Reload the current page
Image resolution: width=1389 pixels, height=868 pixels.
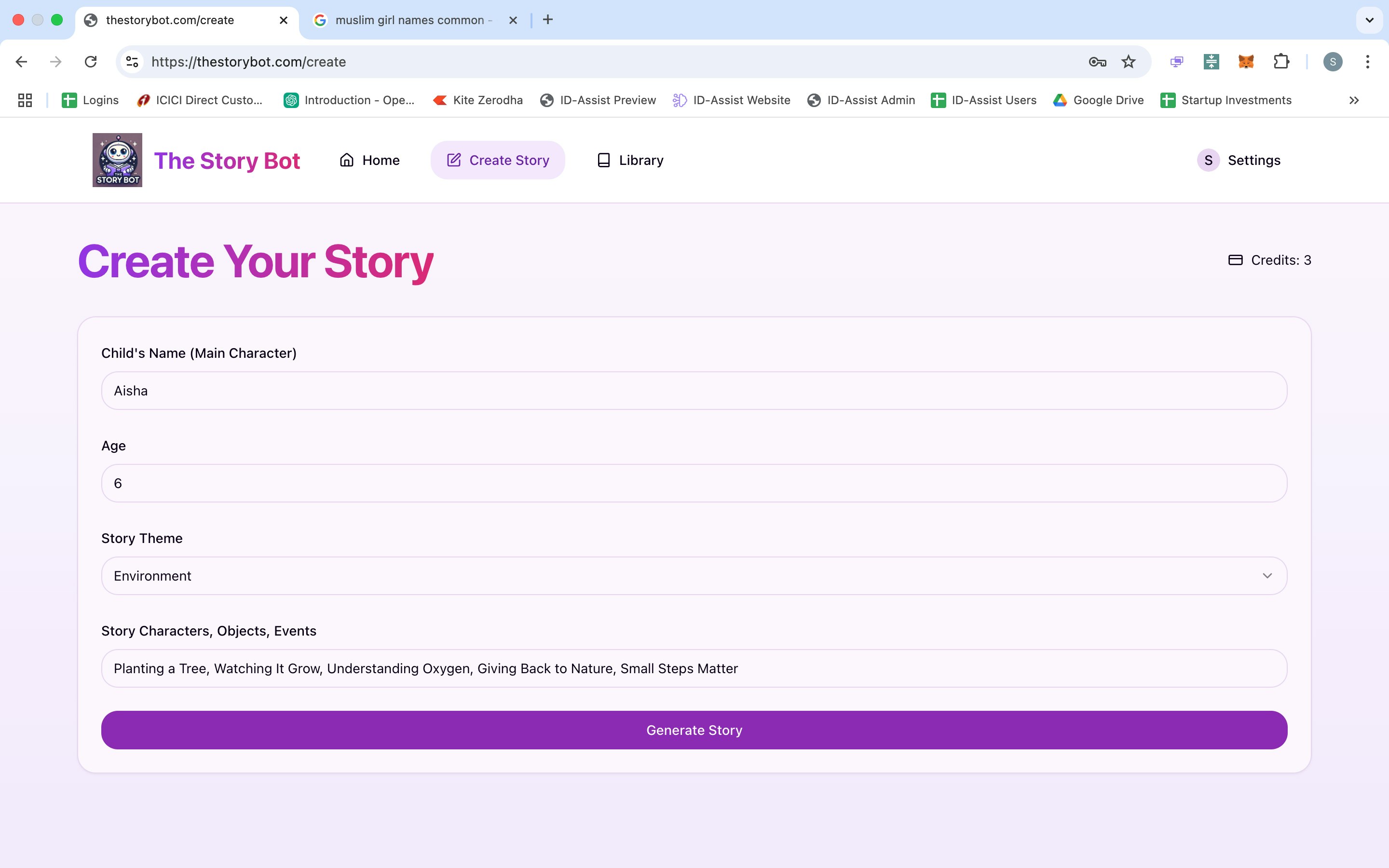point(91,62)
